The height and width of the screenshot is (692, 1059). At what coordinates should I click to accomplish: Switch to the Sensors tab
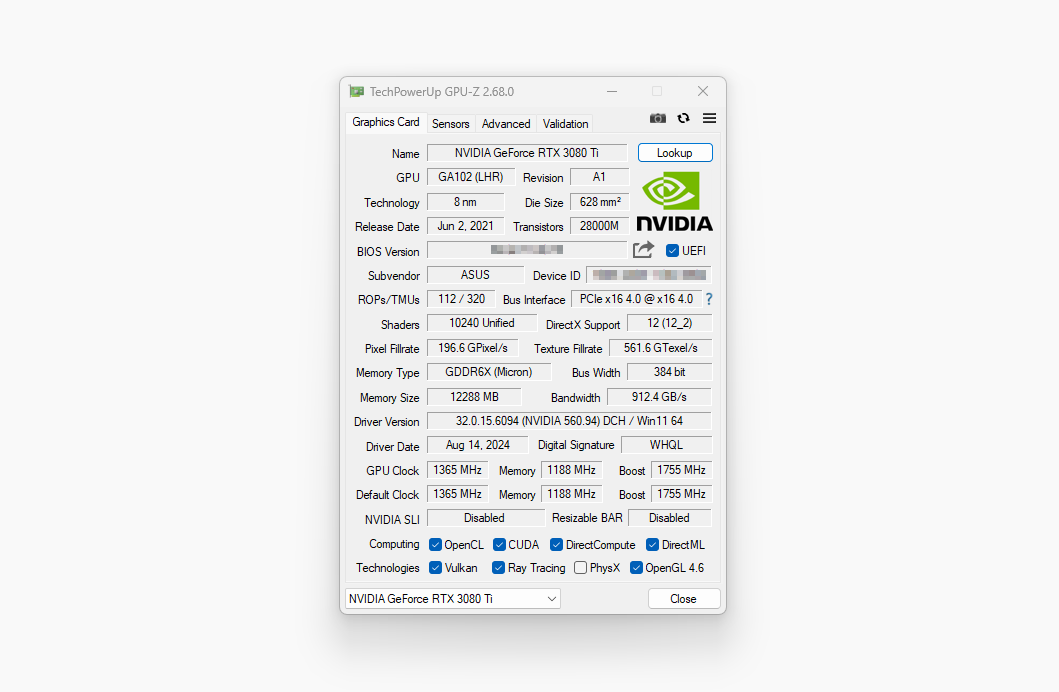click(450, 124)
